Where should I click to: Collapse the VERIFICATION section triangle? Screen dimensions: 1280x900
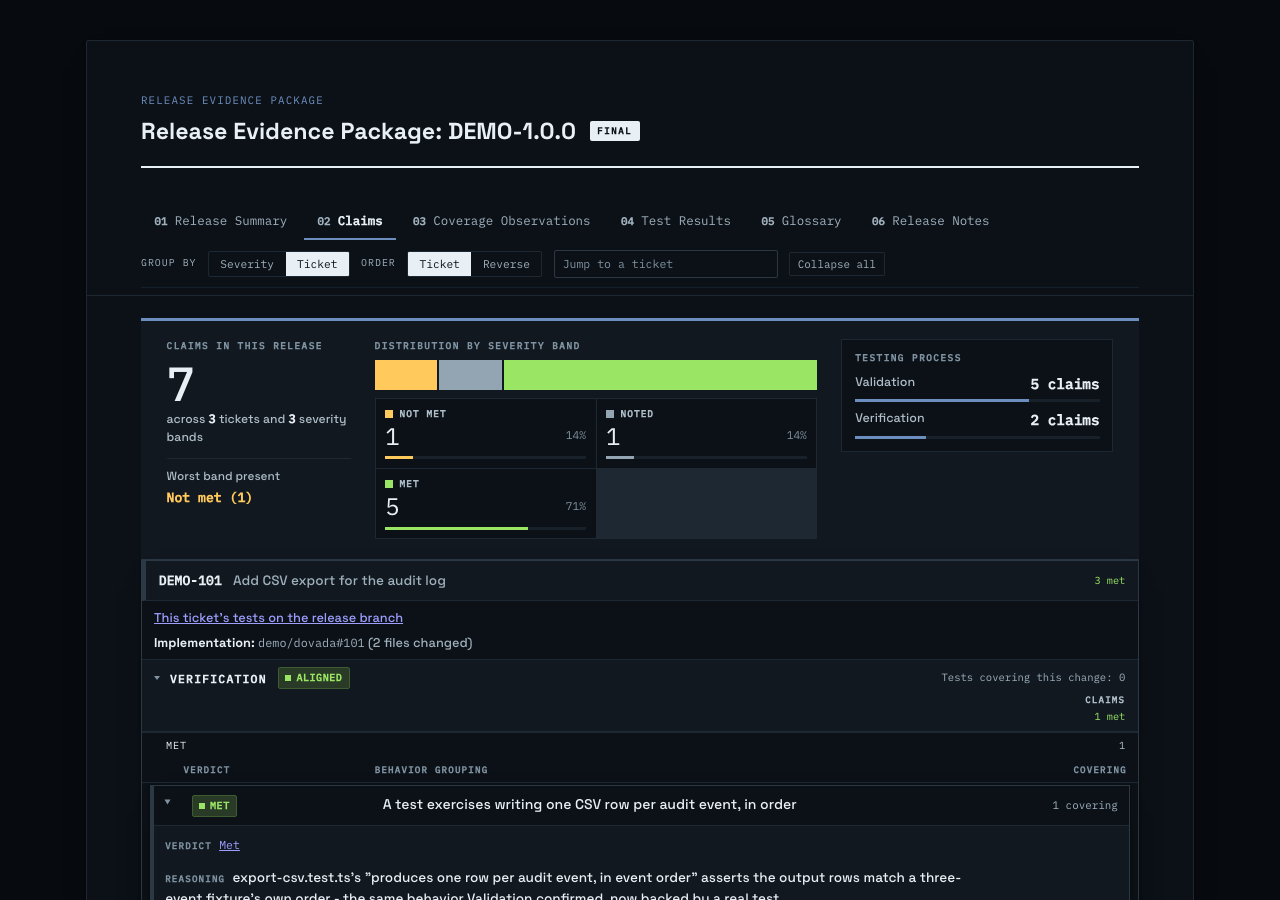click(157, 678)
